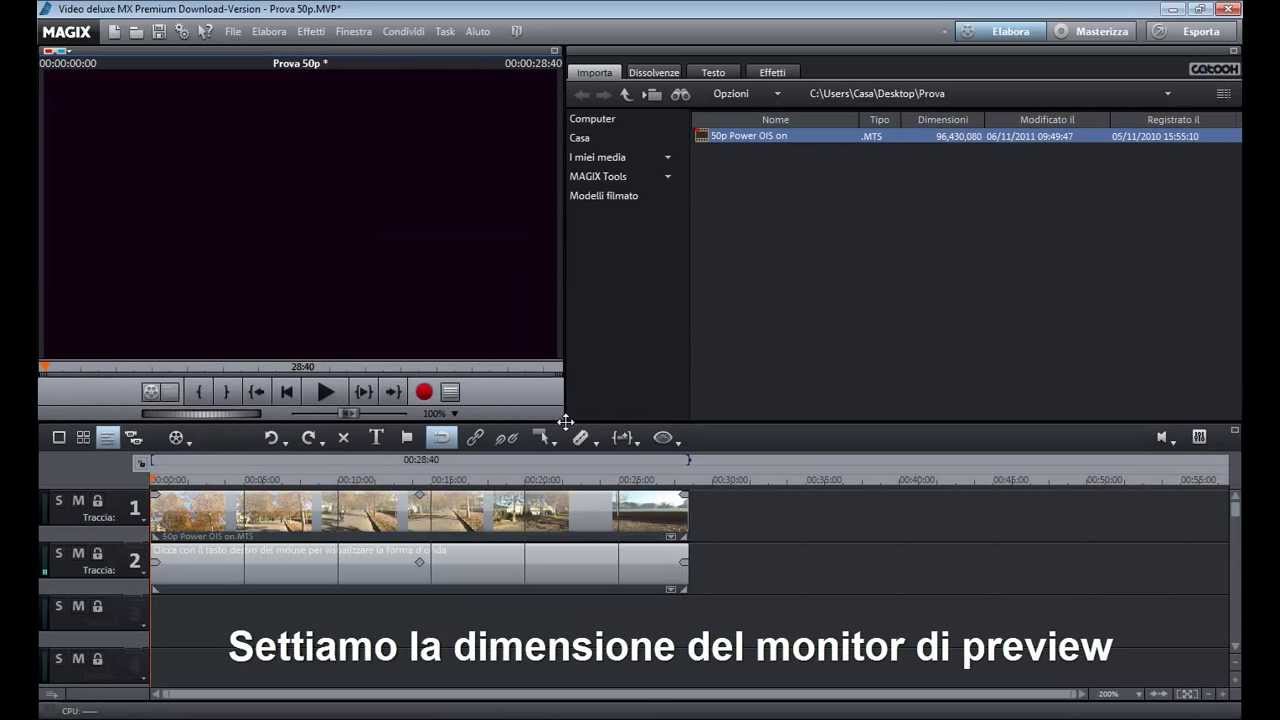The image size is (1280, 720).
Task: Open program settings with the gears icon
Action: tap(182, 32)
